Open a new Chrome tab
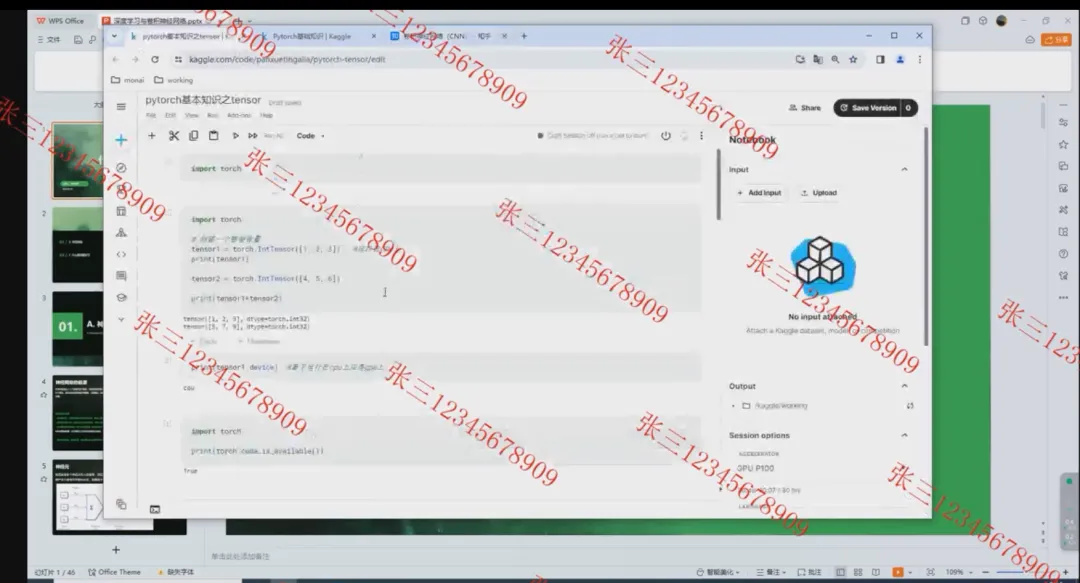Viewport: 1080px width, 583px height. pyautogui.click(x=524, y=36)
